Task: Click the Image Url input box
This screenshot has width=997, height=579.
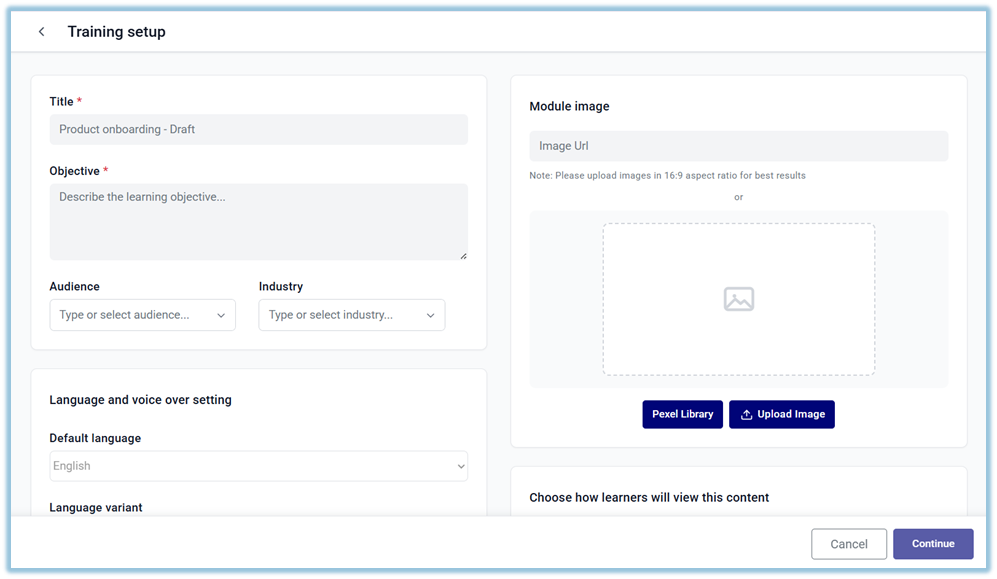Action: (738, 146)
